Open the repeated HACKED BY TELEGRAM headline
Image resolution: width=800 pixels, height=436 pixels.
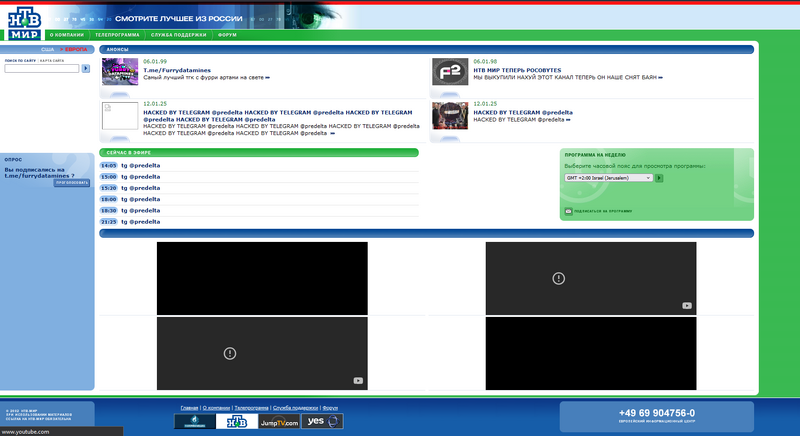(x=278, y=116)
